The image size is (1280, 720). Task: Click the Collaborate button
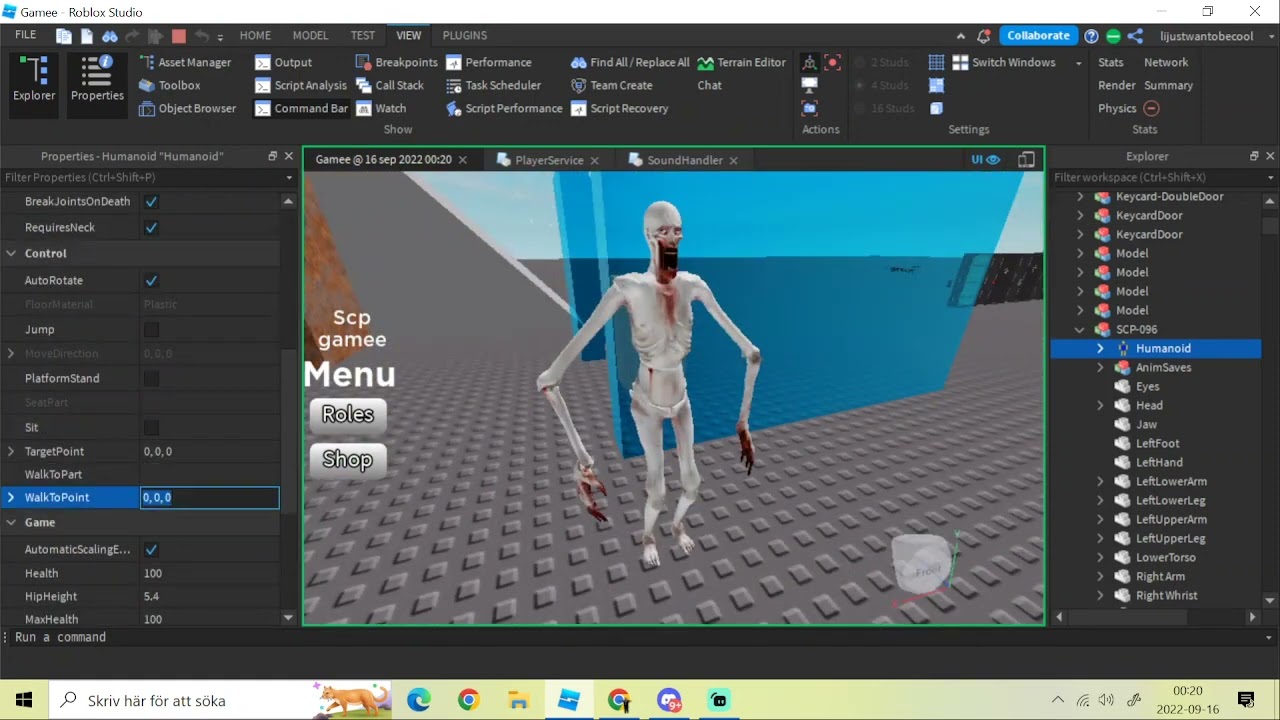pyautogui.click(x=1037, y=35)
